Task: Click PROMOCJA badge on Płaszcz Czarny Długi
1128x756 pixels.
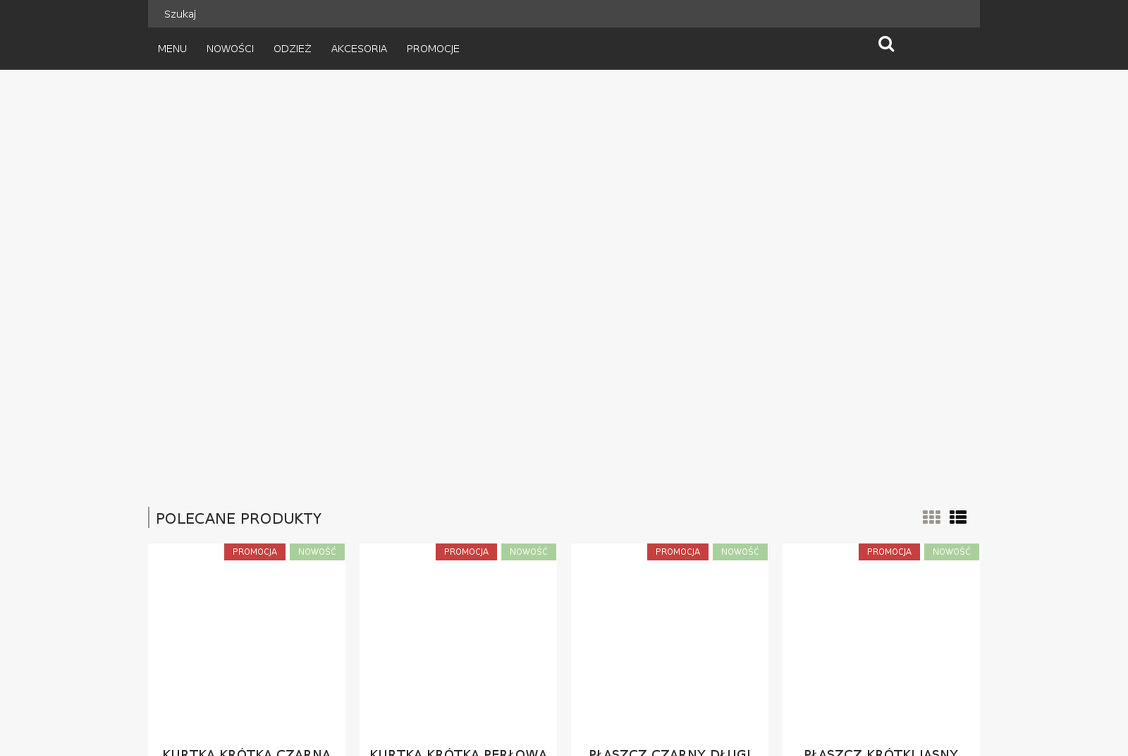Action: coord(678,552)
